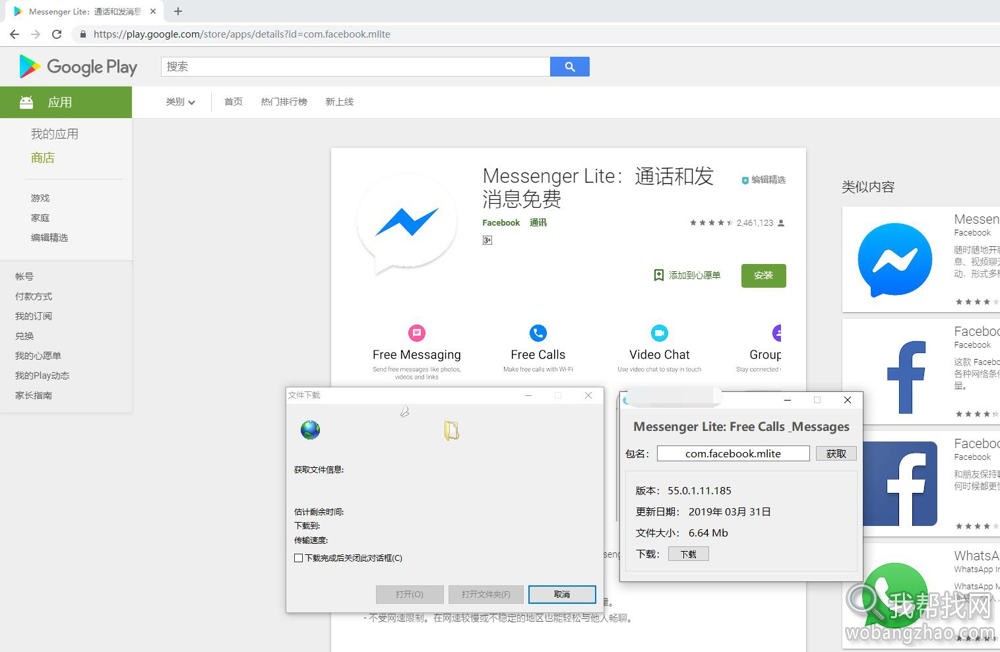
Task: Open the 新上线 tab
Action: 339,102
